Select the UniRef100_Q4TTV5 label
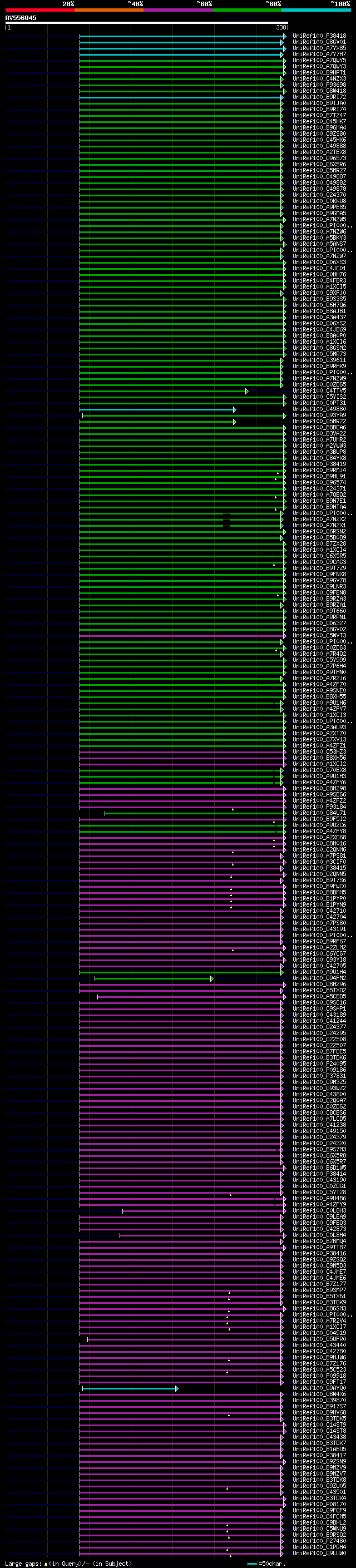Image resolution: width=356 pixels, height=1568 pixels. point(319,391)
